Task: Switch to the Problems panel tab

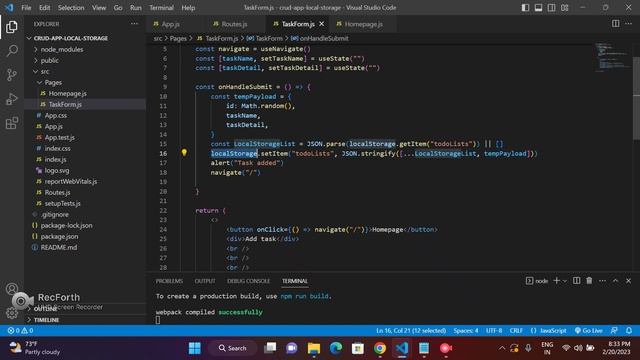Action: pyautogui.click(x=169, y=281)
